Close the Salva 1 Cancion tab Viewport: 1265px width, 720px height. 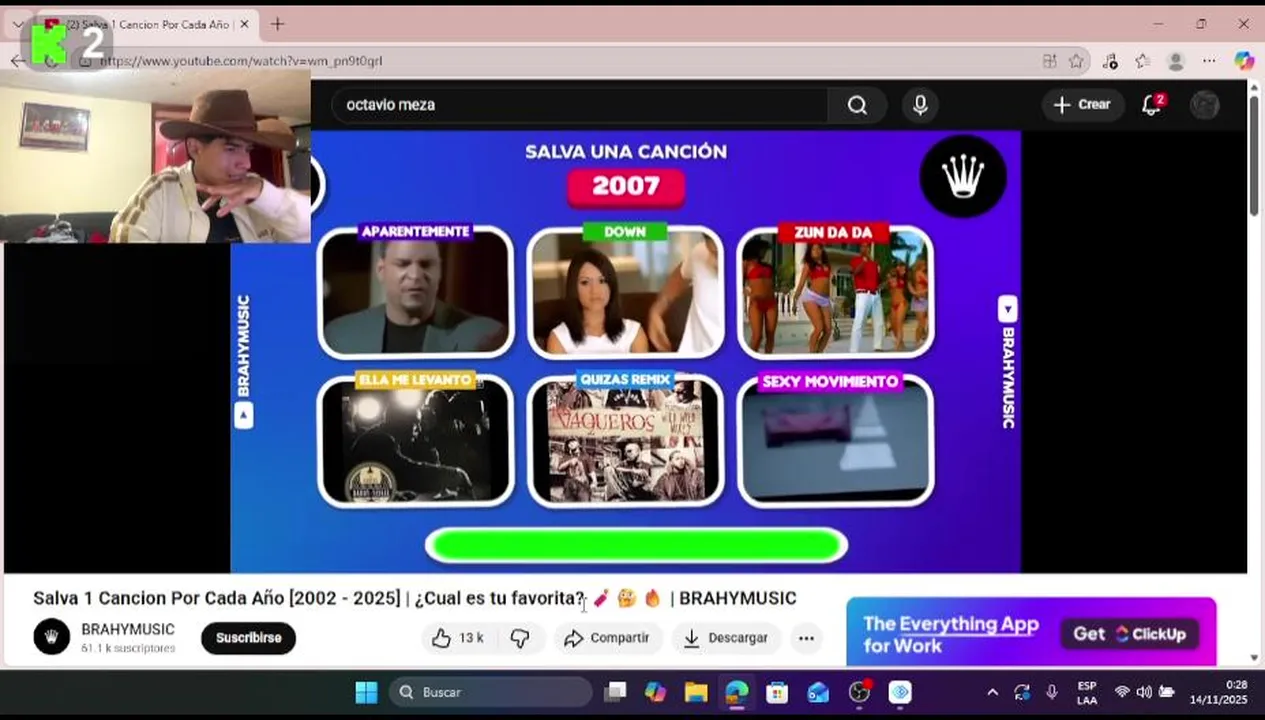click(244, 24)
